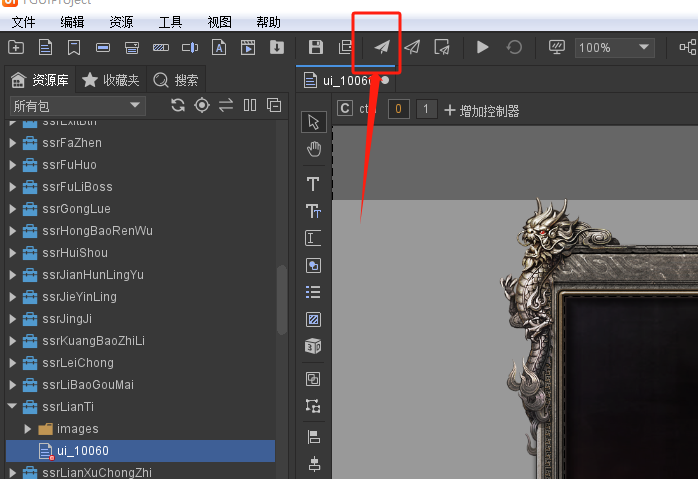Select controller page 1
Viewport: 698px width, 479px height.
[426, 109]
